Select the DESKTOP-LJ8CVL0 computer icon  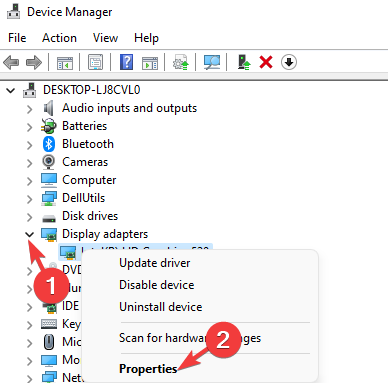tap(30, 90)
